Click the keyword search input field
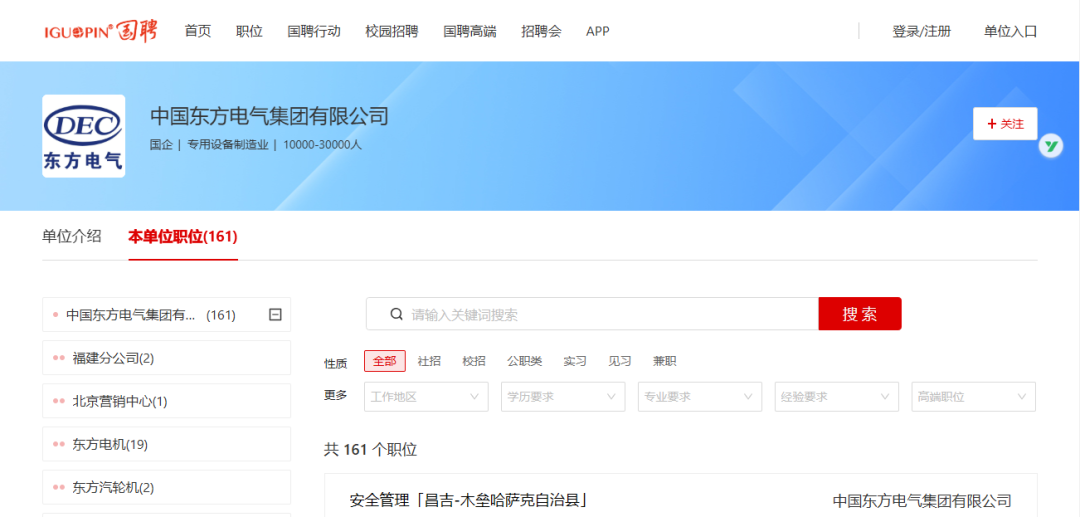Image resolution: width=1080 pixels, height=517 pixels. pos(592,315)
